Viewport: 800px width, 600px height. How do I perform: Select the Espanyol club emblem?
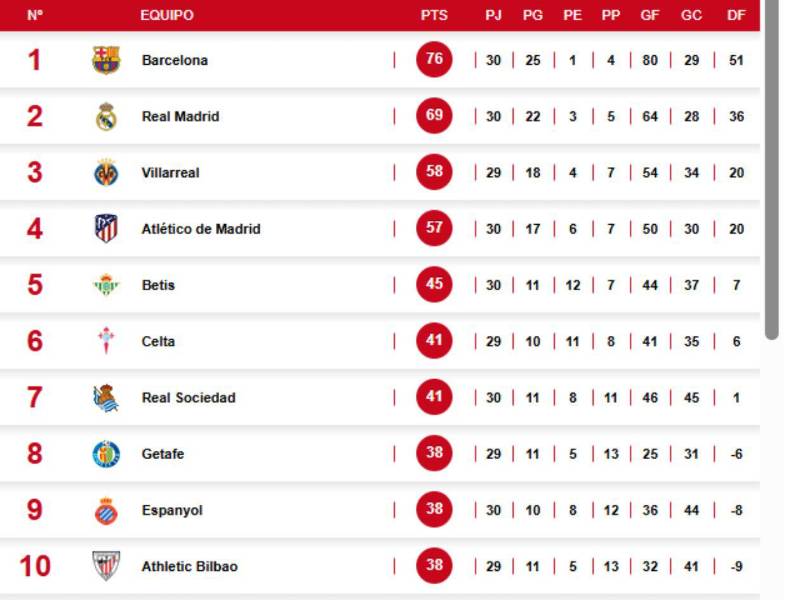click(104, 509)
